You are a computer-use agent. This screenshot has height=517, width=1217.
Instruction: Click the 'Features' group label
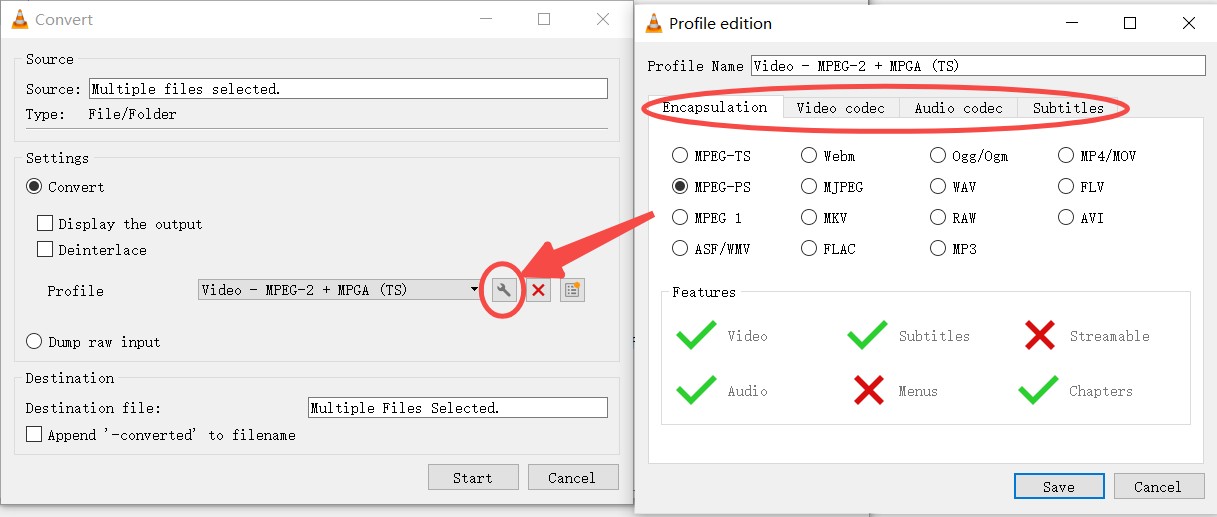[x=704, y=293]
